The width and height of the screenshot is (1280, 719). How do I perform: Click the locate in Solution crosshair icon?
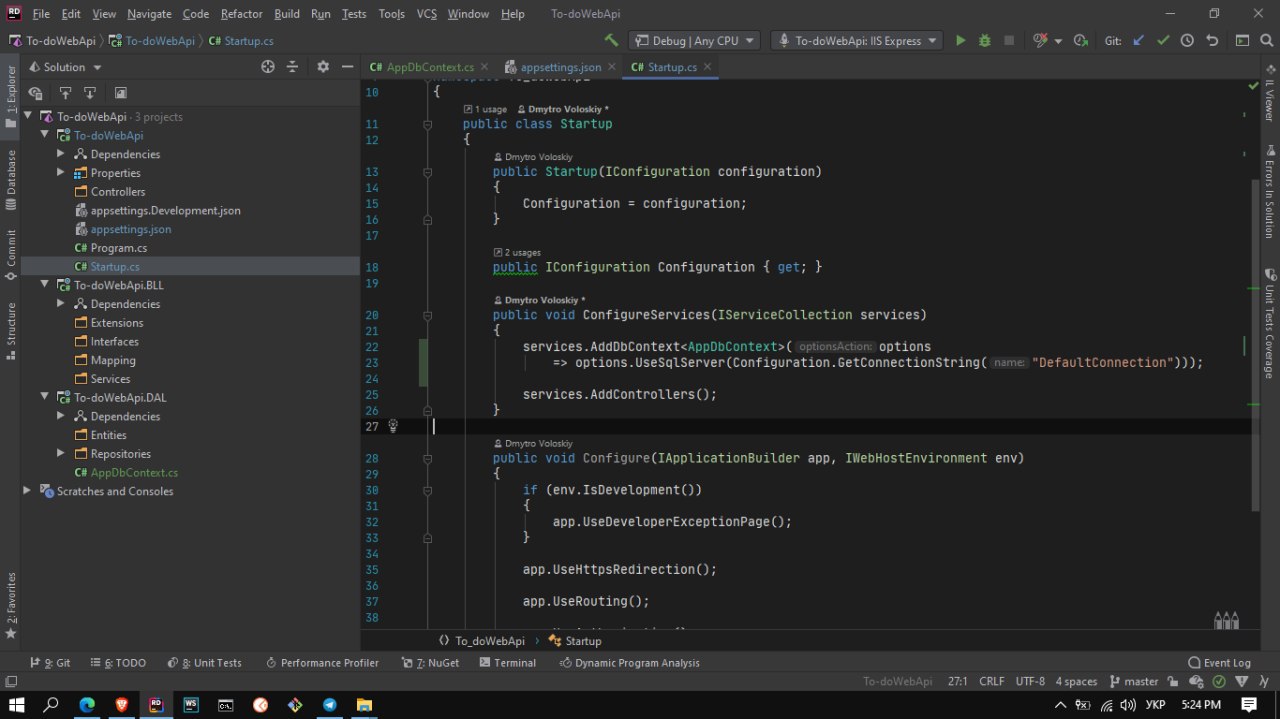click(x=268, y=67)
